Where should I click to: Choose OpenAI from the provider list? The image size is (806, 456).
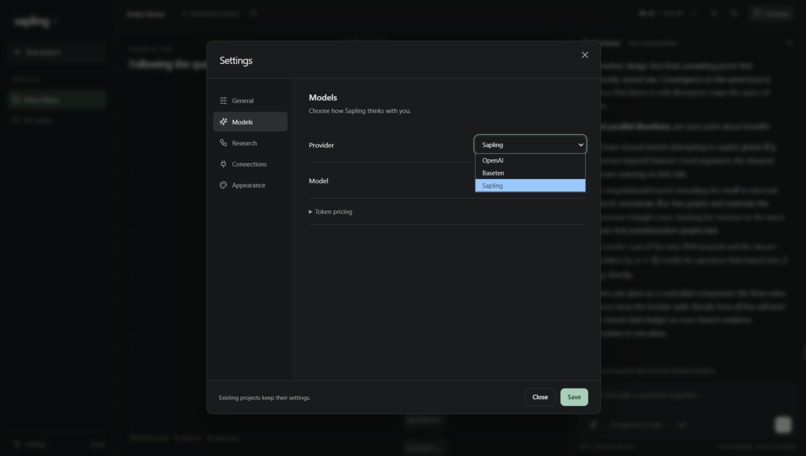(530, 160)
